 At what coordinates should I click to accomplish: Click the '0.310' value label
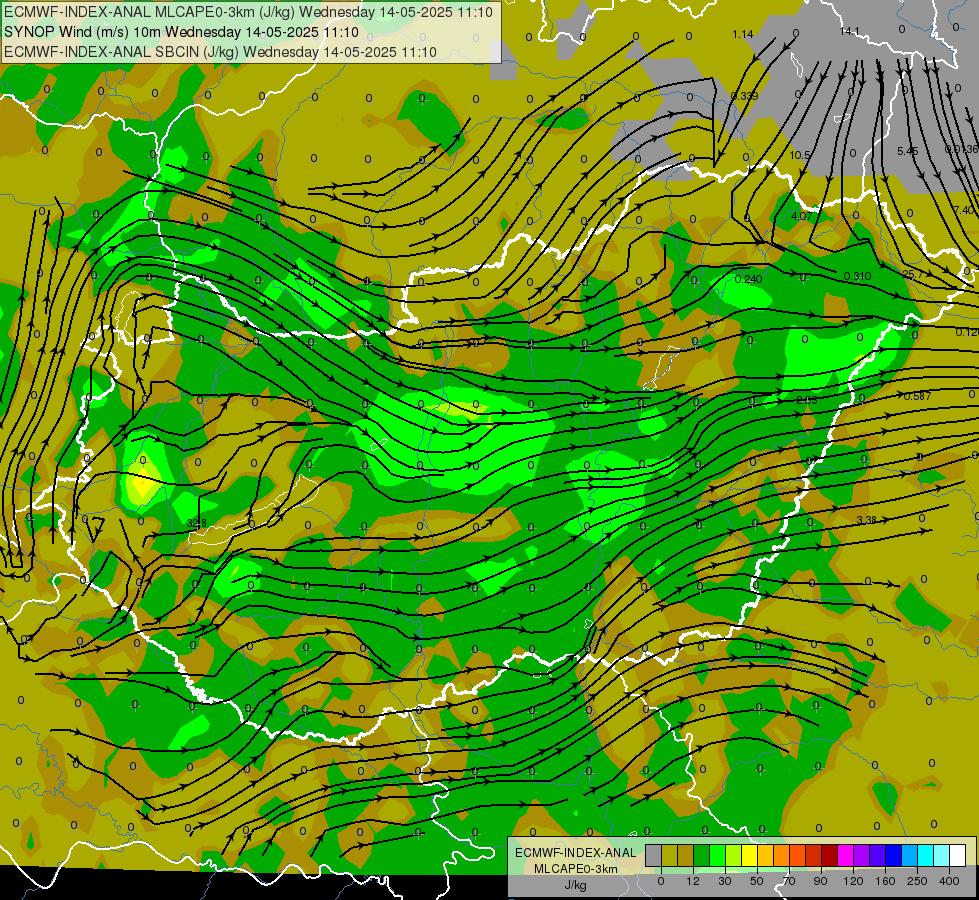857,276
